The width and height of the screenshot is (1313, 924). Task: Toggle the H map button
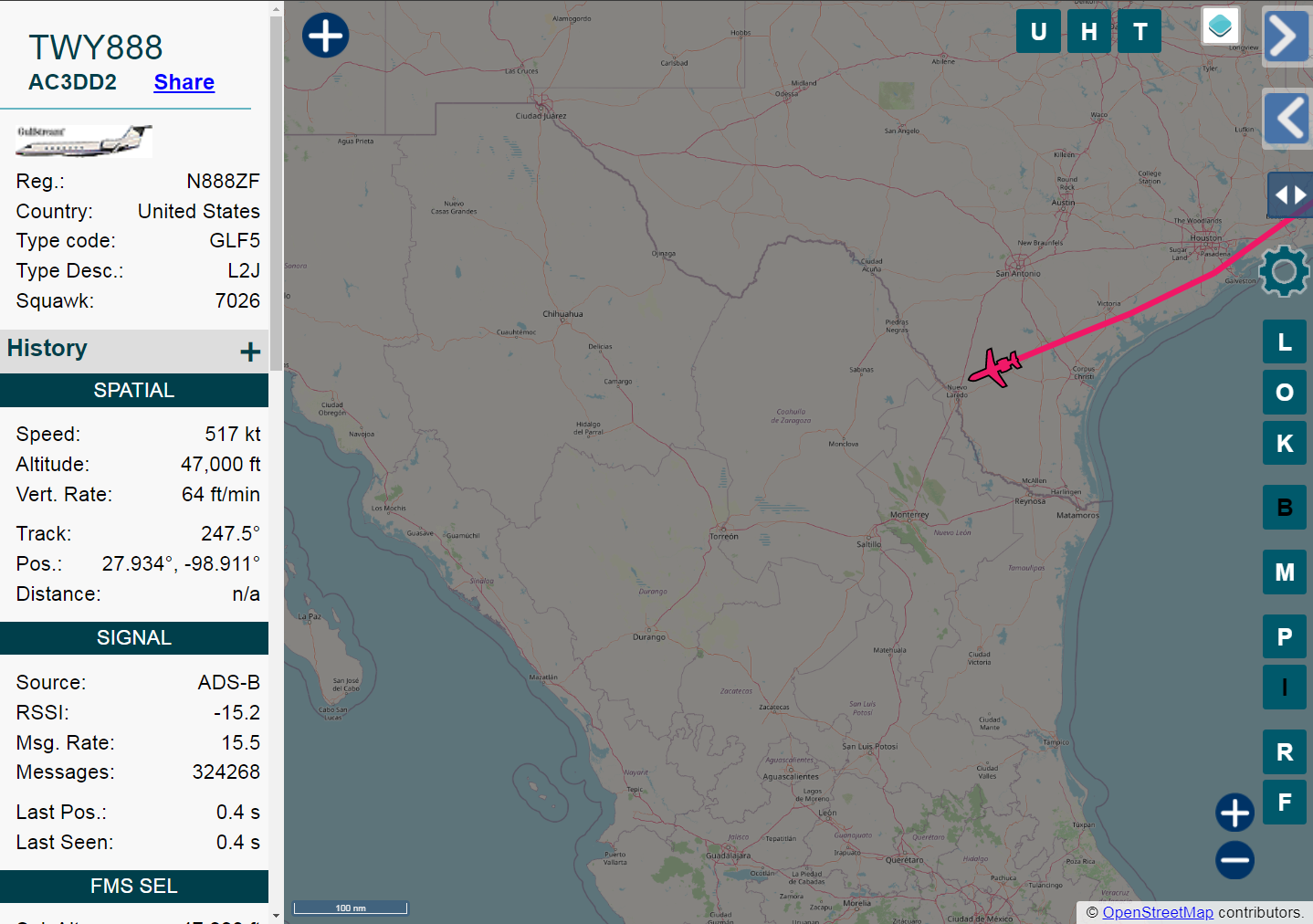point(1089,32)
